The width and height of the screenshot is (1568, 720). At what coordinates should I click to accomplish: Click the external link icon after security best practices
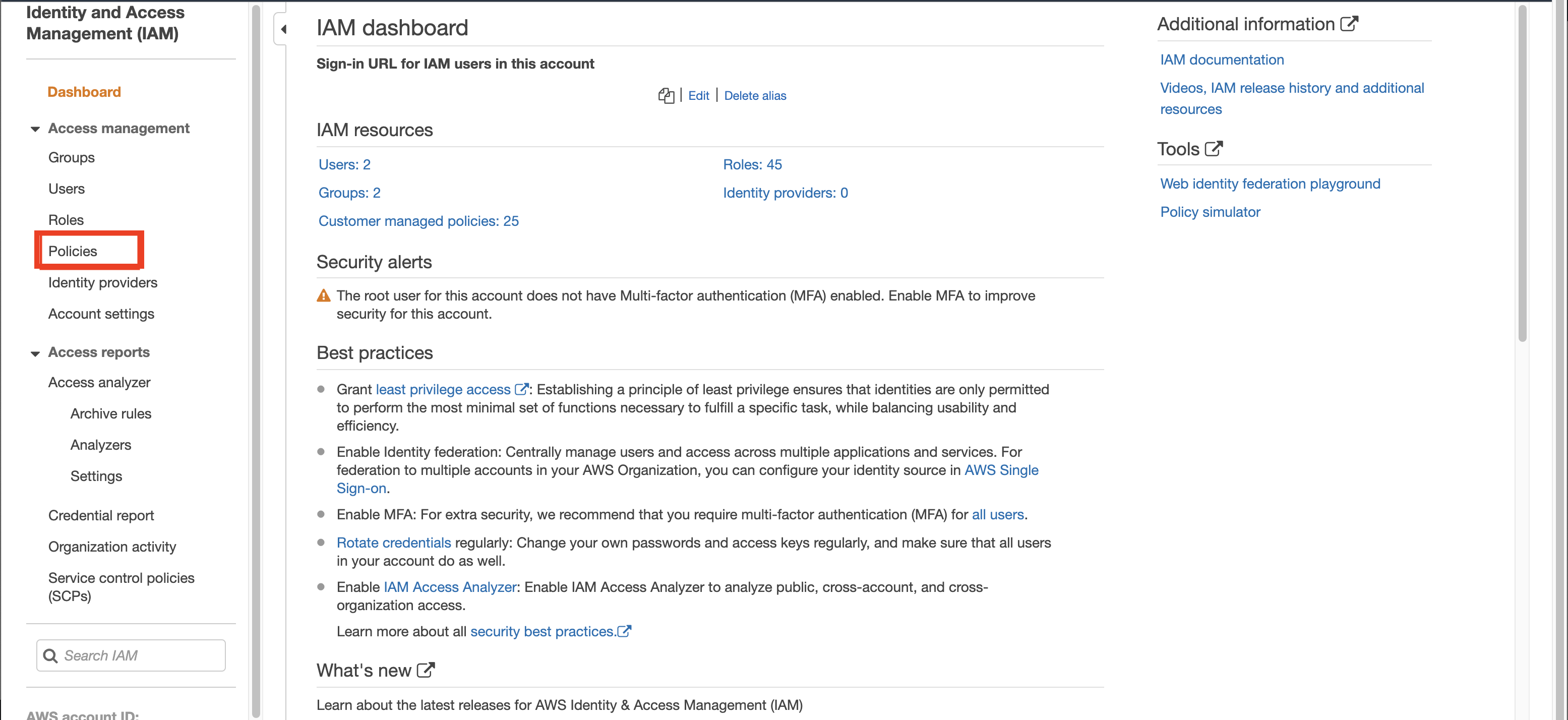point(625,632)
